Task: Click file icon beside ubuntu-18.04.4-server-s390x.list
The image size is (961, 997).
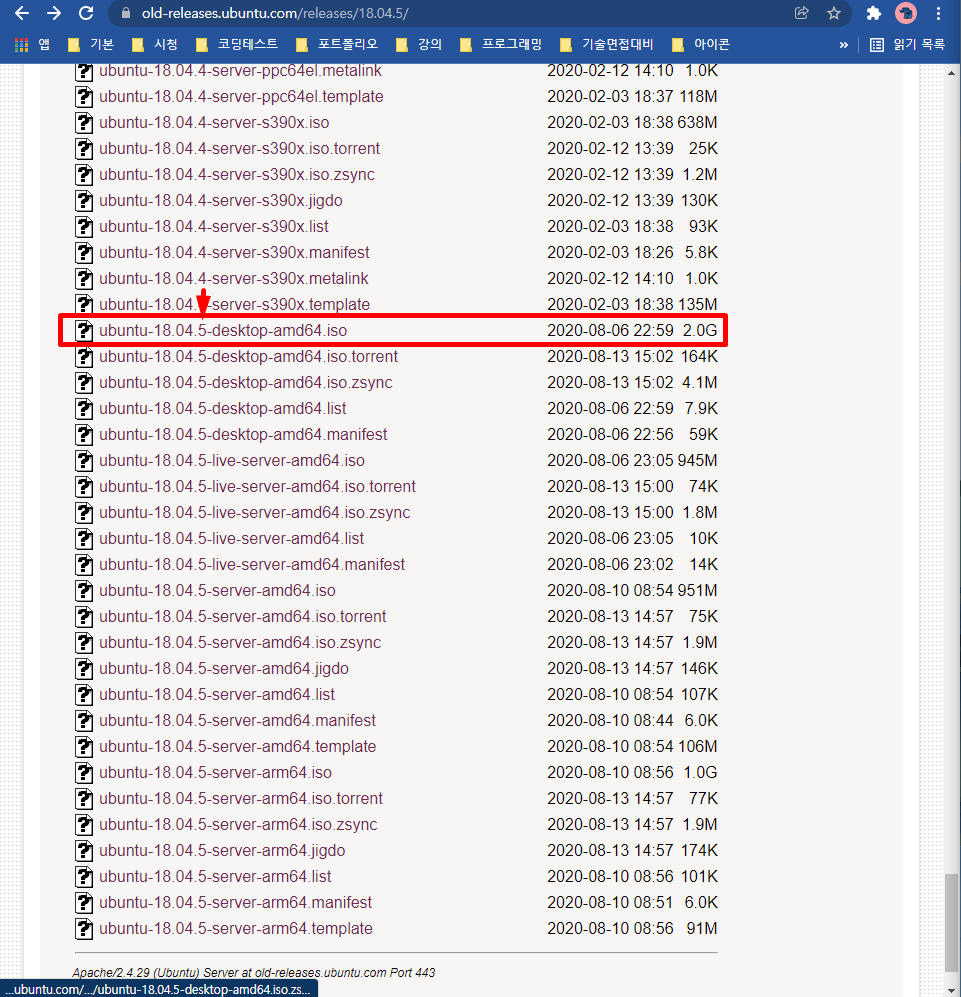Action: pos(84,227)
